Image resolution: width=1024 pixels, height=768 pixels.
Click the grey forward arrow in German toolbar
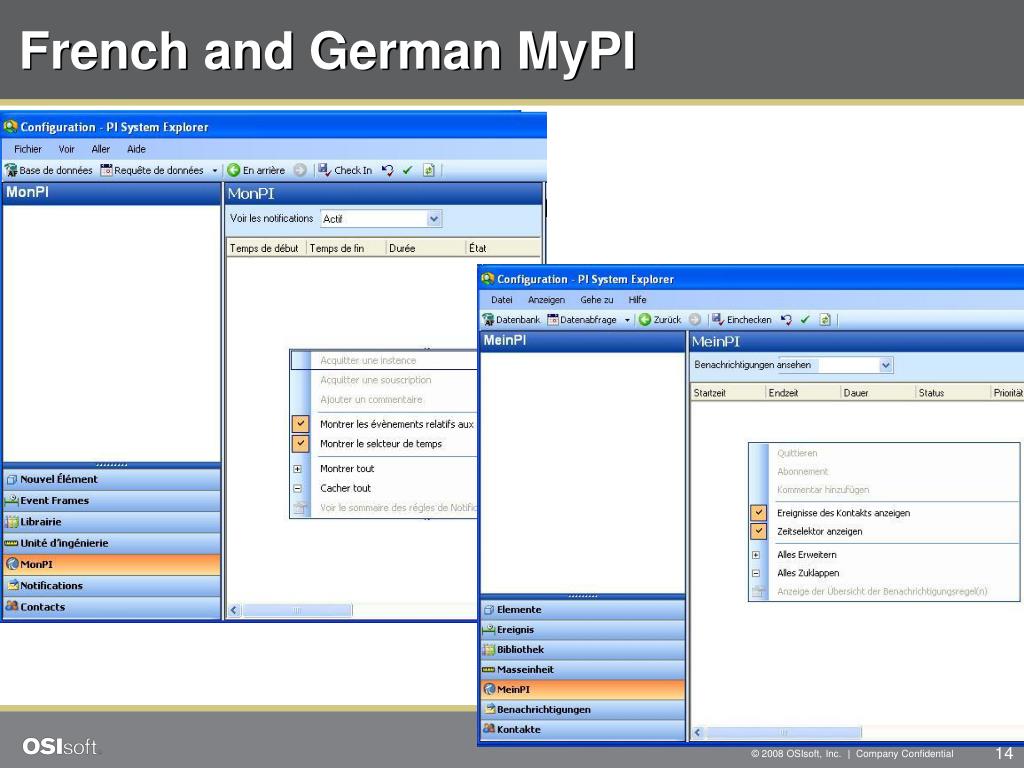[x=695, y=320]
